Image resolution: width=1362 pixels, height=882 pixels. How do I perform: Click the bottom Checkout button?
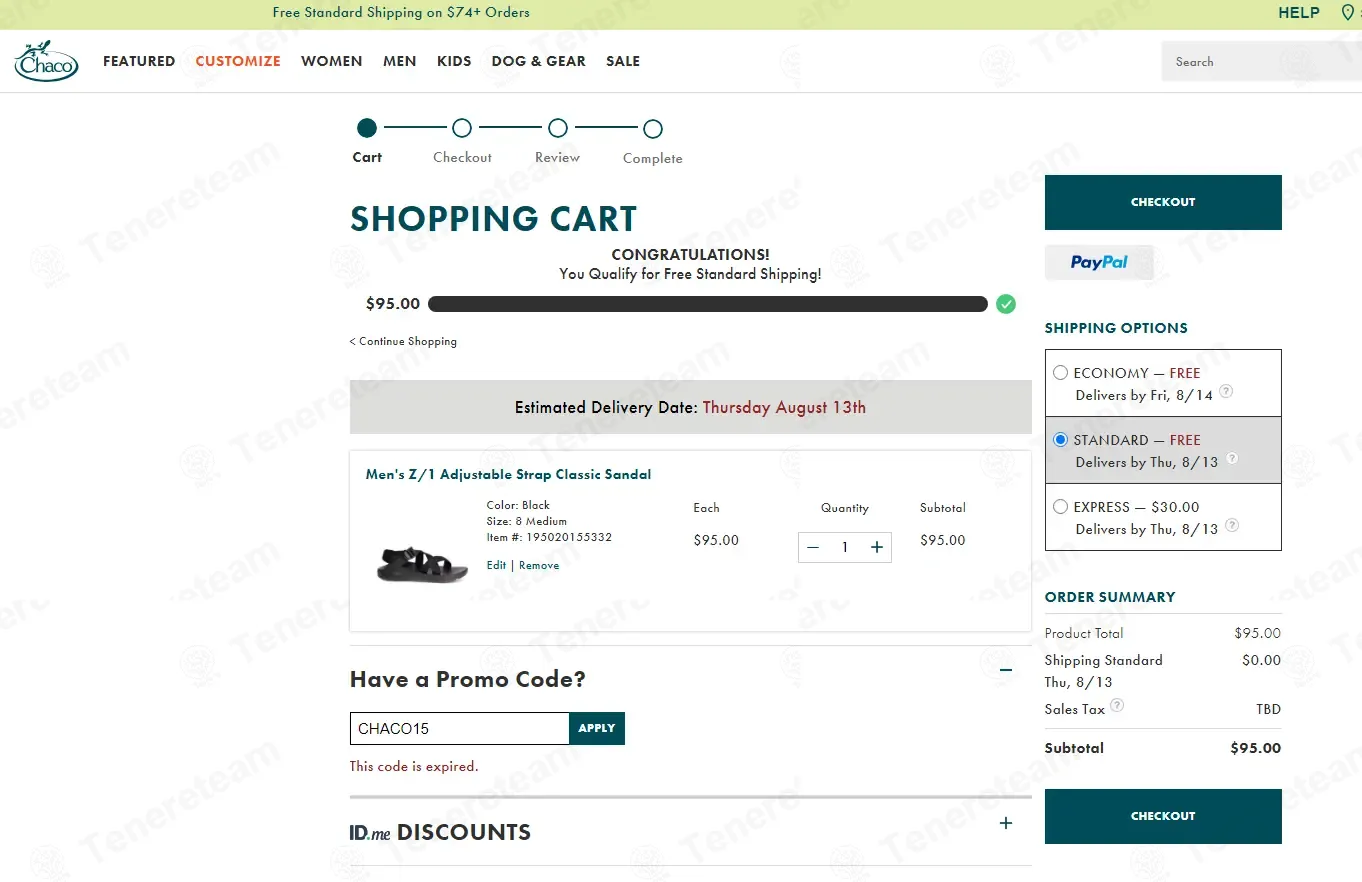(x=1163, y=816)
